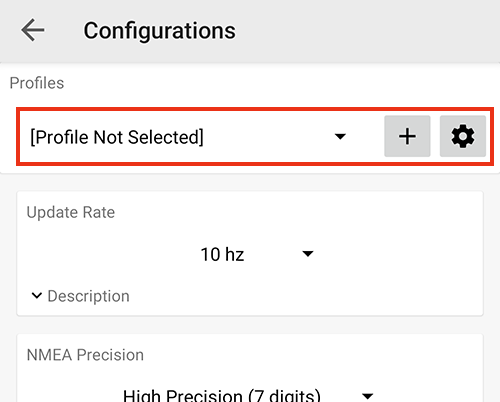Screen dimensions: 500x402
Task: Click the Description label text
Action: pos(88,296)
